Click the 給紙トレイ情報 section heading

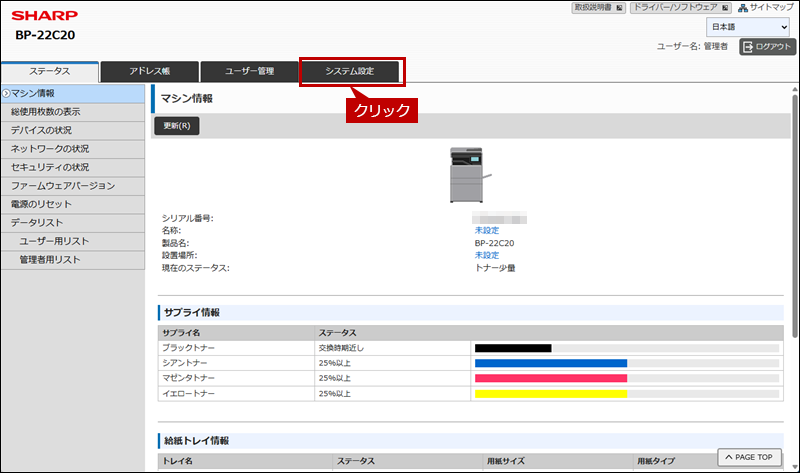pos(196,440)
